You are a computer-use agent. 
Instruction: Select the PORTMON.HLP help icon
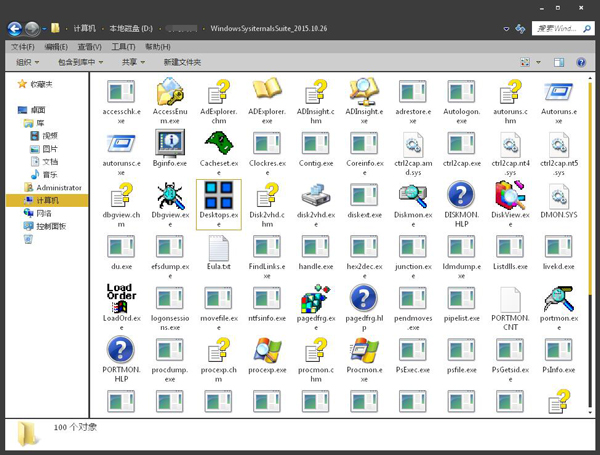click(121, 349)
